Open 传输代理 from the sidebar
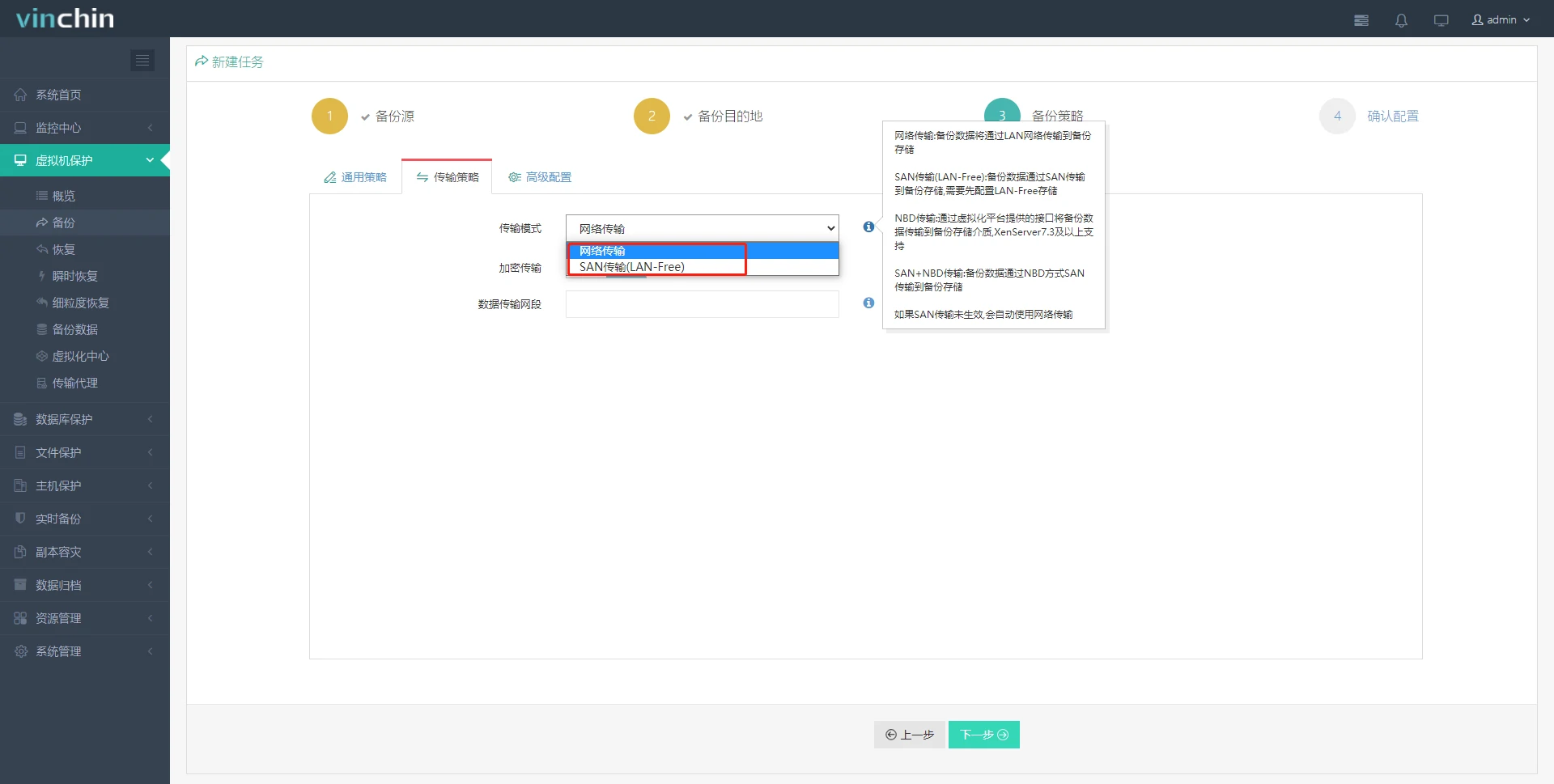 [x=74, y=383]
